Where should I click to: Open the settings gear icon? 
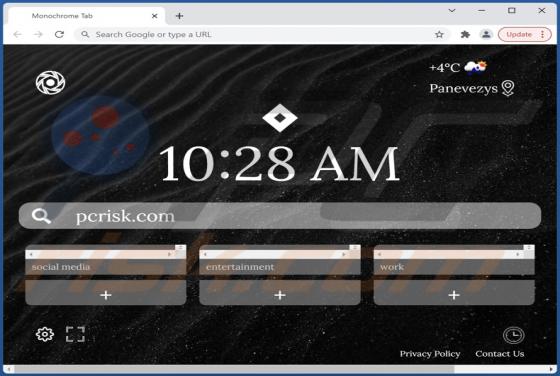(x=45, y=334)
